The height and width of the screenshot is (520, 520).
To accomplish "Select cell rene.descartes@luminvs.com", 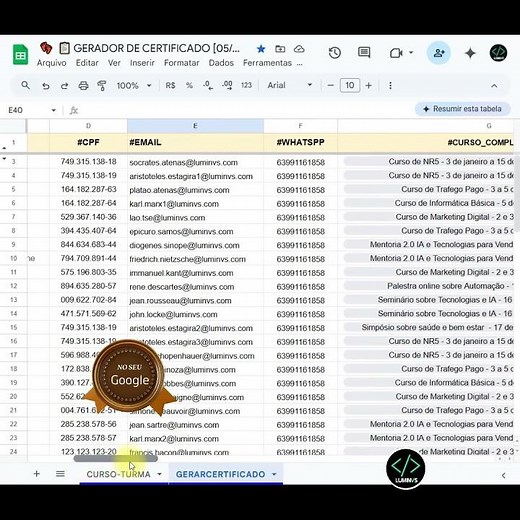I will (195, 287).
